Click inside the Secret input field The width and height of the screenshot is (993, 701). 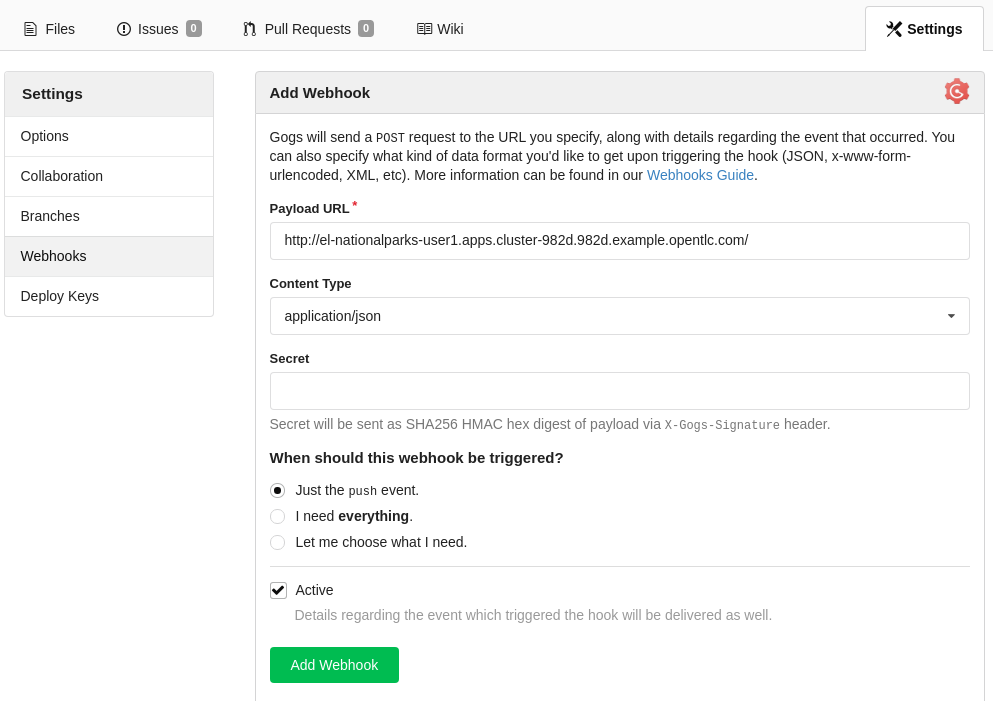(x=619, y=390)
